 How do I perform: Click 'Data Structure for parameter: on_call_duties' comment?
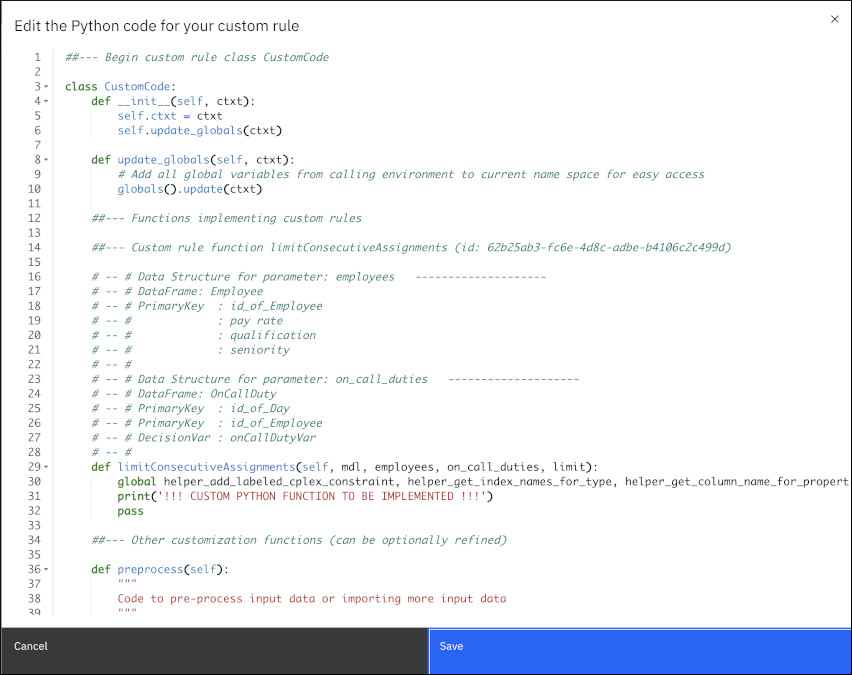click(335, 379)
